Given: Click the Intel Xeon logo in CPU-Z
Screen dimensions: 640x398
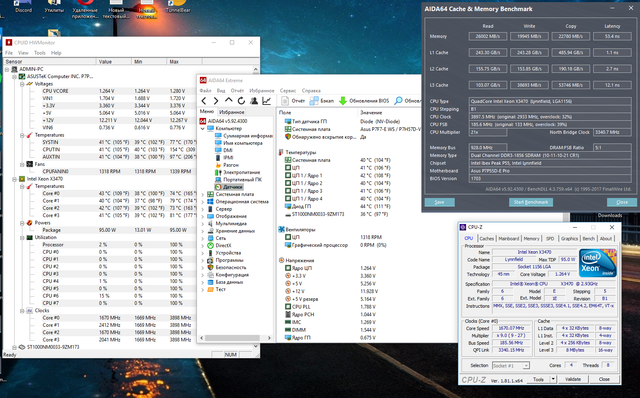Looking at the screenshot, I should tap(598, 263).
